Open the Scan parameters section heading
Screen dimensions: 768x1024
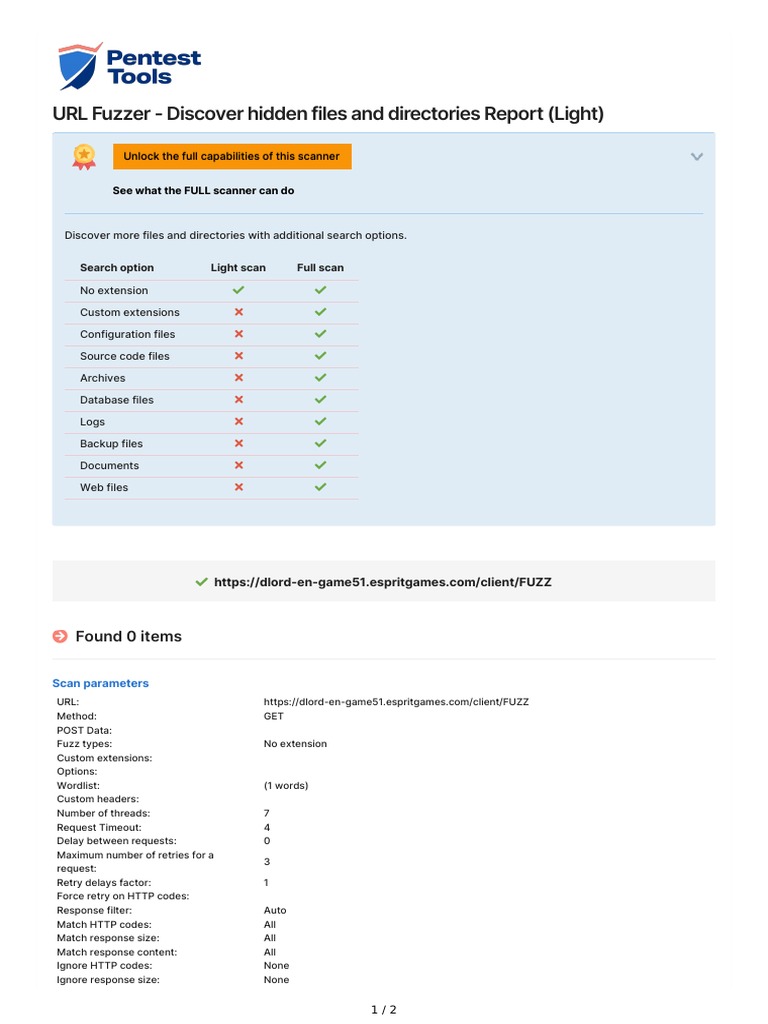[100, 683]
